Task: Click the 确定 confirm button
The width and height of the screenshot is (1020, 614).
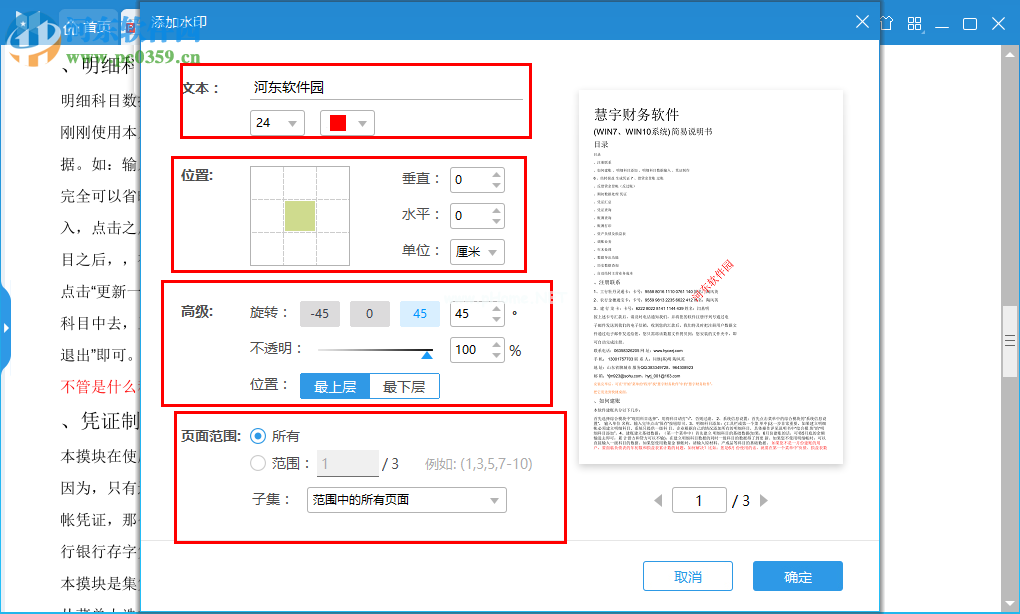Action: tap(797, 576)
